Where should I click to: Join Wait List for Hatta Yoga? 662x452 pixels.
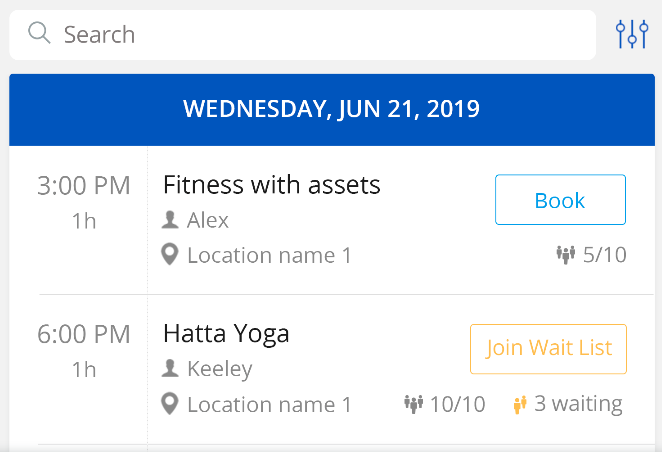click(x=548, y=349)
